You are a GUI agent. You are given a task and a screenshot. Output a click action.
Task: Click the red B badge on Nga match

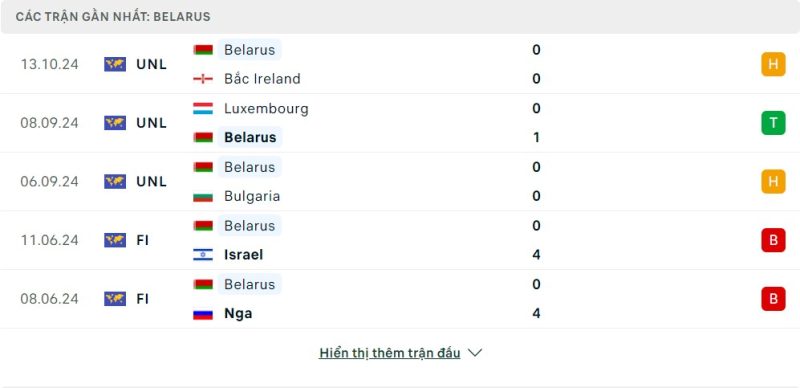(773, 299)
